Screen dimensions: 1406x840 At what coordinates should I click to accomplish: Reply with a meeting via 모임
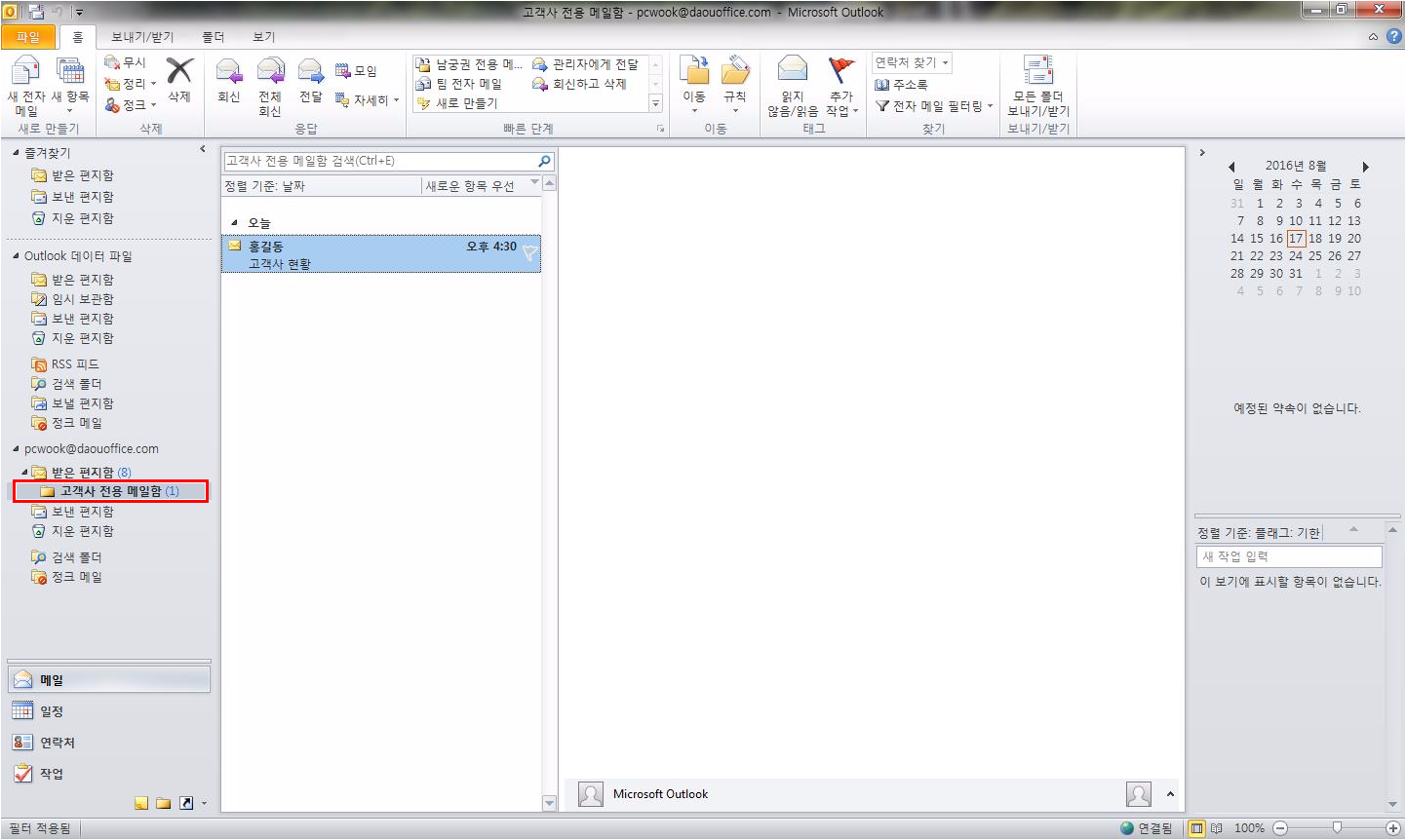[x=356, y=71]
